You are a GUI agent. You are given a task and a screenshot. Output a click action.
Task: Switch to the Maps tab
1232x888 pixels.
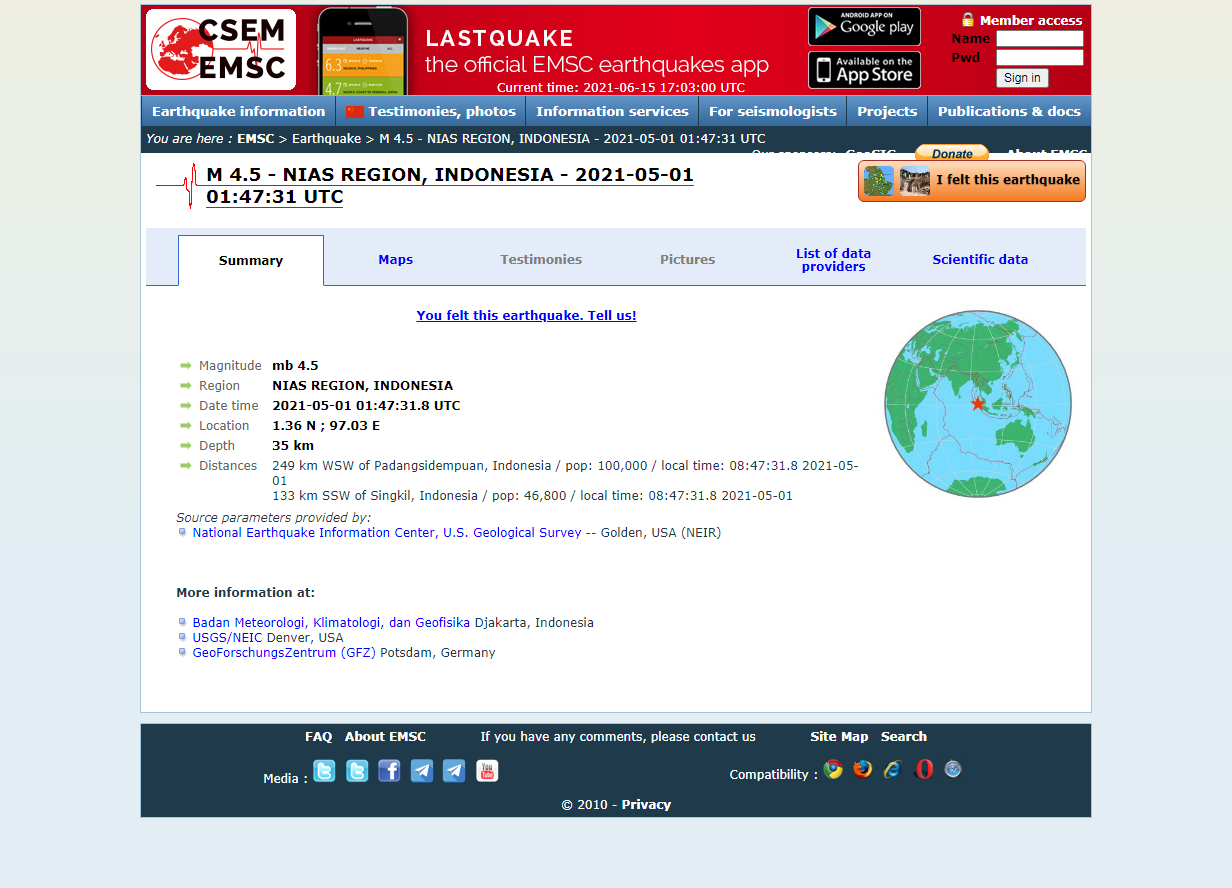point(395,260)
